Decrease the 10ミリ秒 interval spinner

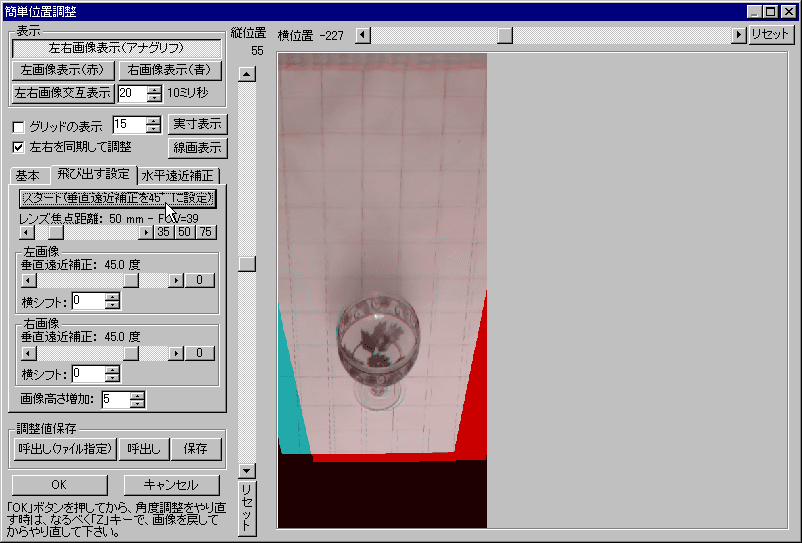click(154, 97)
